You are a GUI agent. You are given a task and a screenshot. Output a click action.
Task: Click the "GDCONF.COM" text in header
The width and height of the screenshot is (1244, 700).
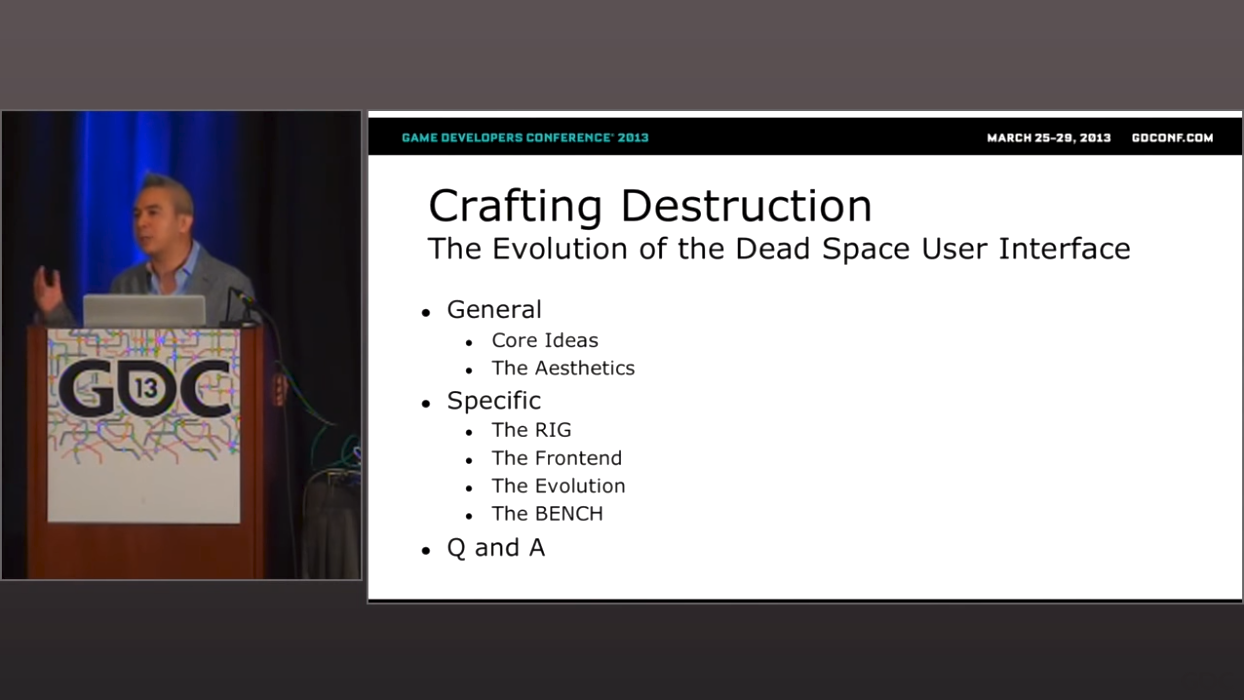pyautogui.click(x=1172, y=138)
